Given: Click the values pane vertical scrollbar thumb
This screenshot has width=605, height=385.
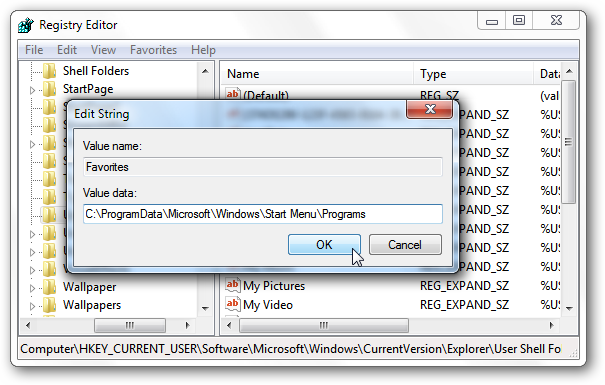Looking at the screenshot, I should (569, 142).
